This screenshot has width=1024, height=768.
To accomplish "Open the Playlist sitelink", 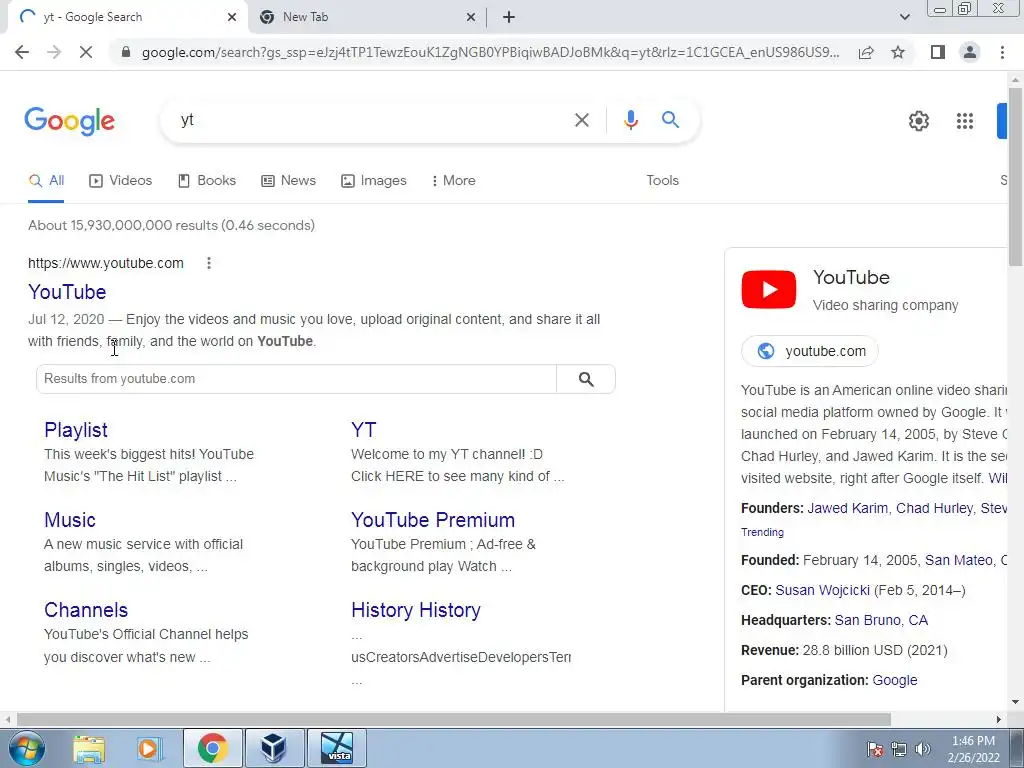I will 76,430.
